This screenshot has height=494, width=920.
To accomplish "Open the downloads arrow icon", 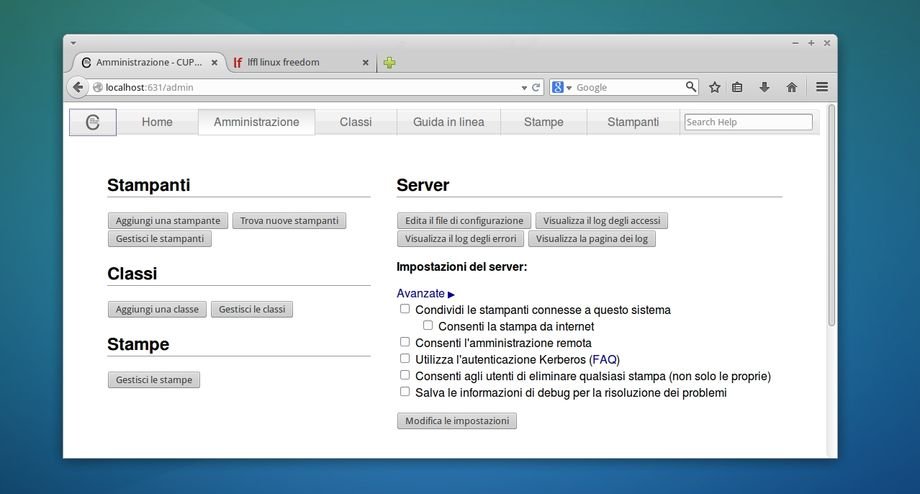I will point(764,87).
